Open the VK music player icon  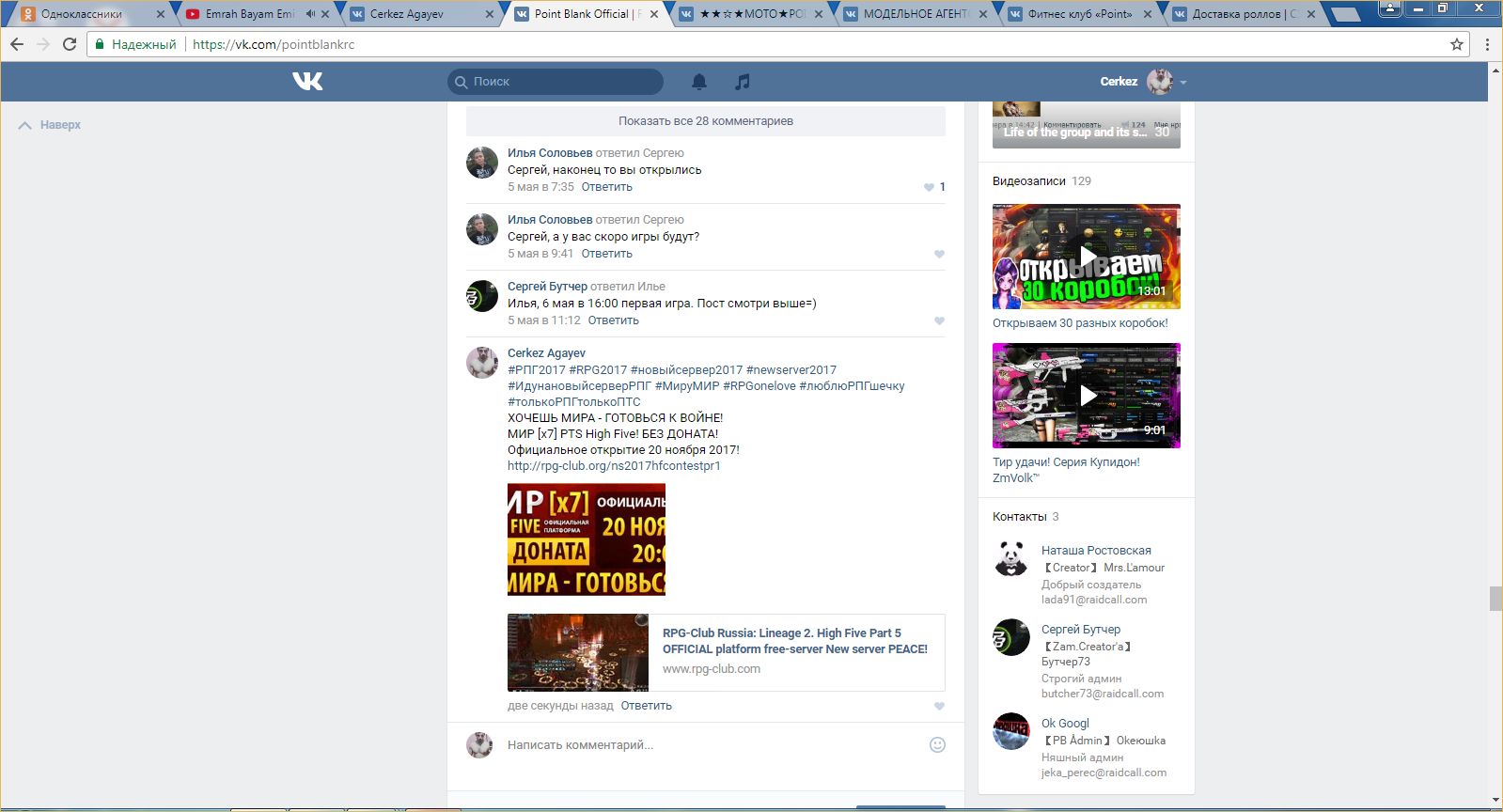tap(743, 82)
